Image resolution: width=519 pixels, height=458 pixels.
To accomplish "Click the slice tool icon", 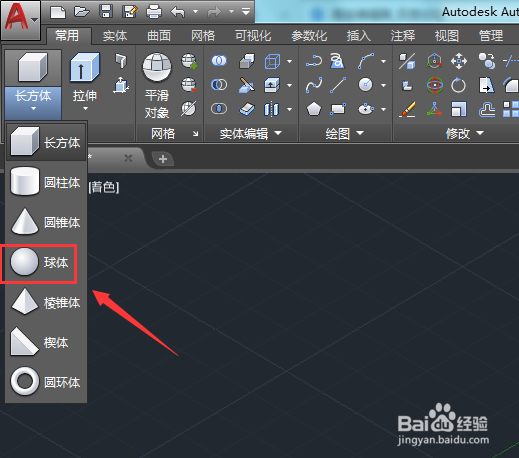I will (247, 86).
